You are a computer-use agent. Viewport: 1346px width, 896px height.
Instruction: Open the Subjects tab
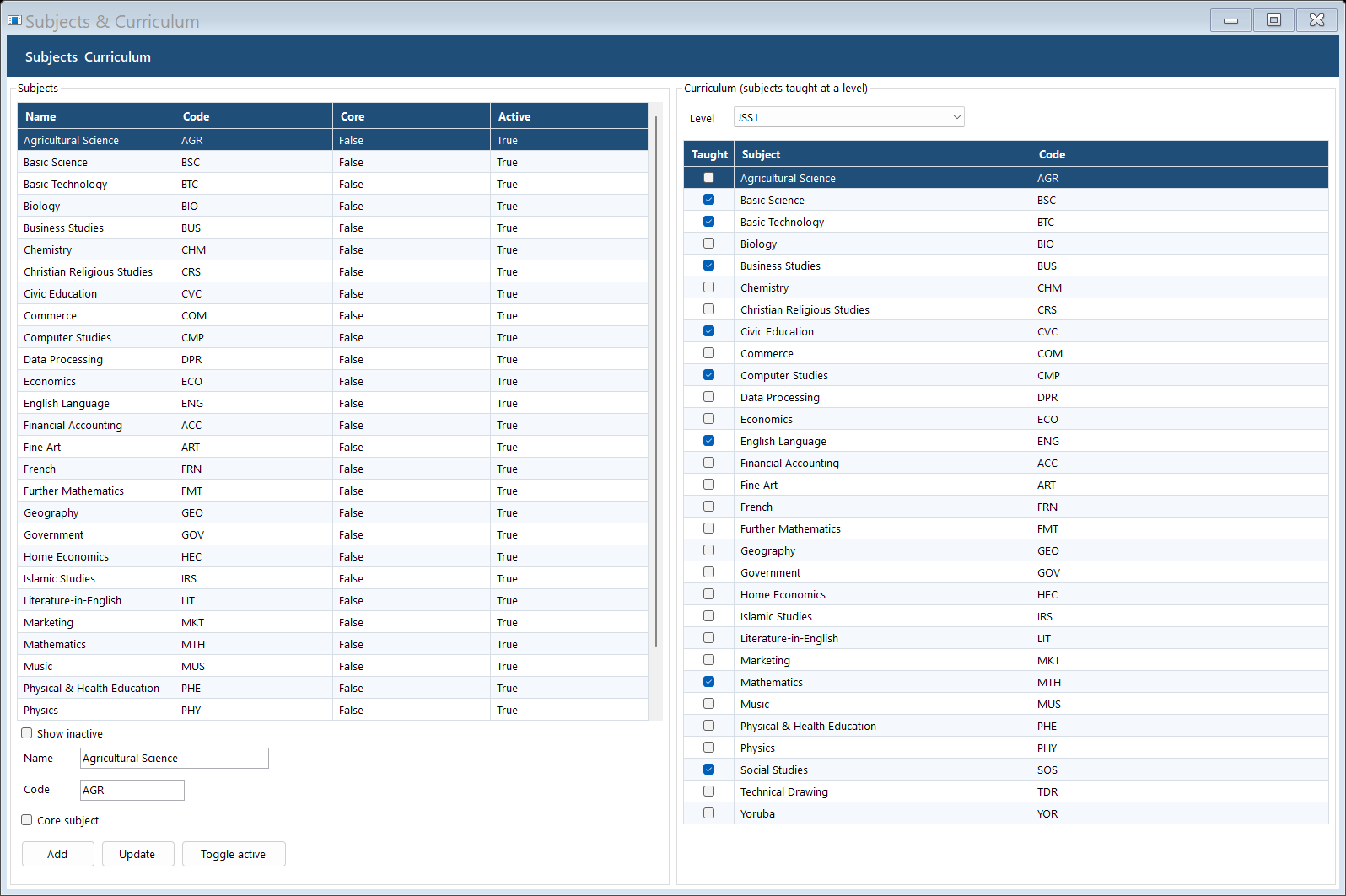click(x=51, y=56)
